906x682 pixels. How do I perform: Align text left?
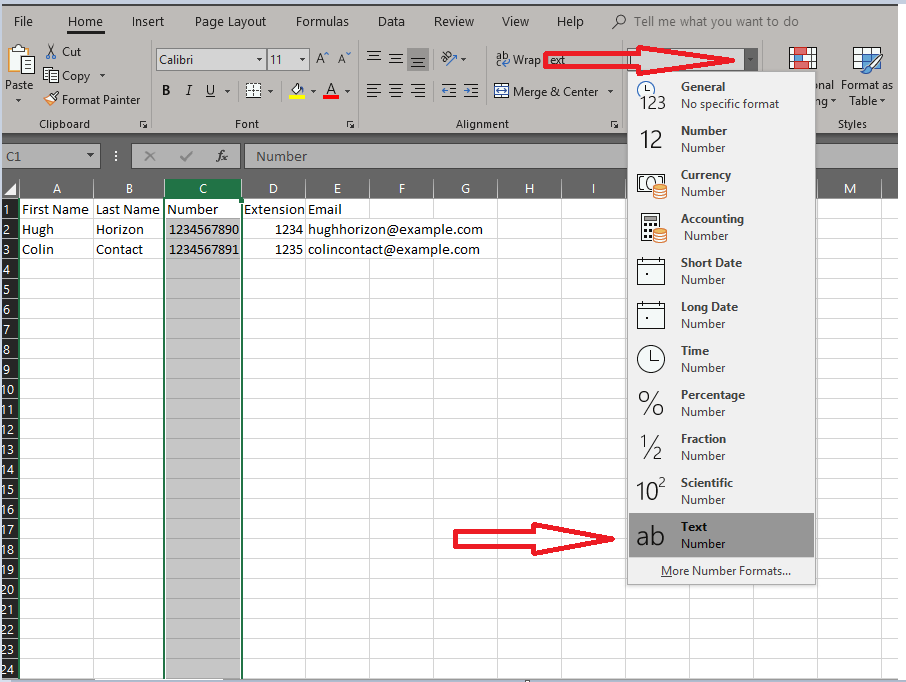[374, 91]
